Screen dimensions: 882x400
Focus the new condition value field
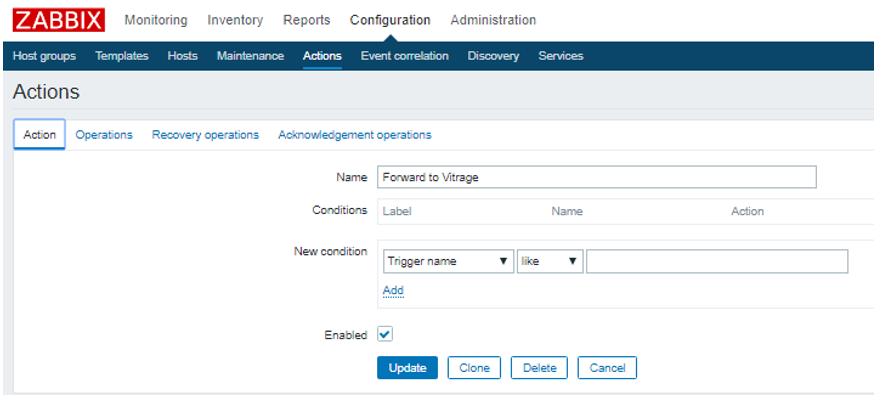[716, 262]
